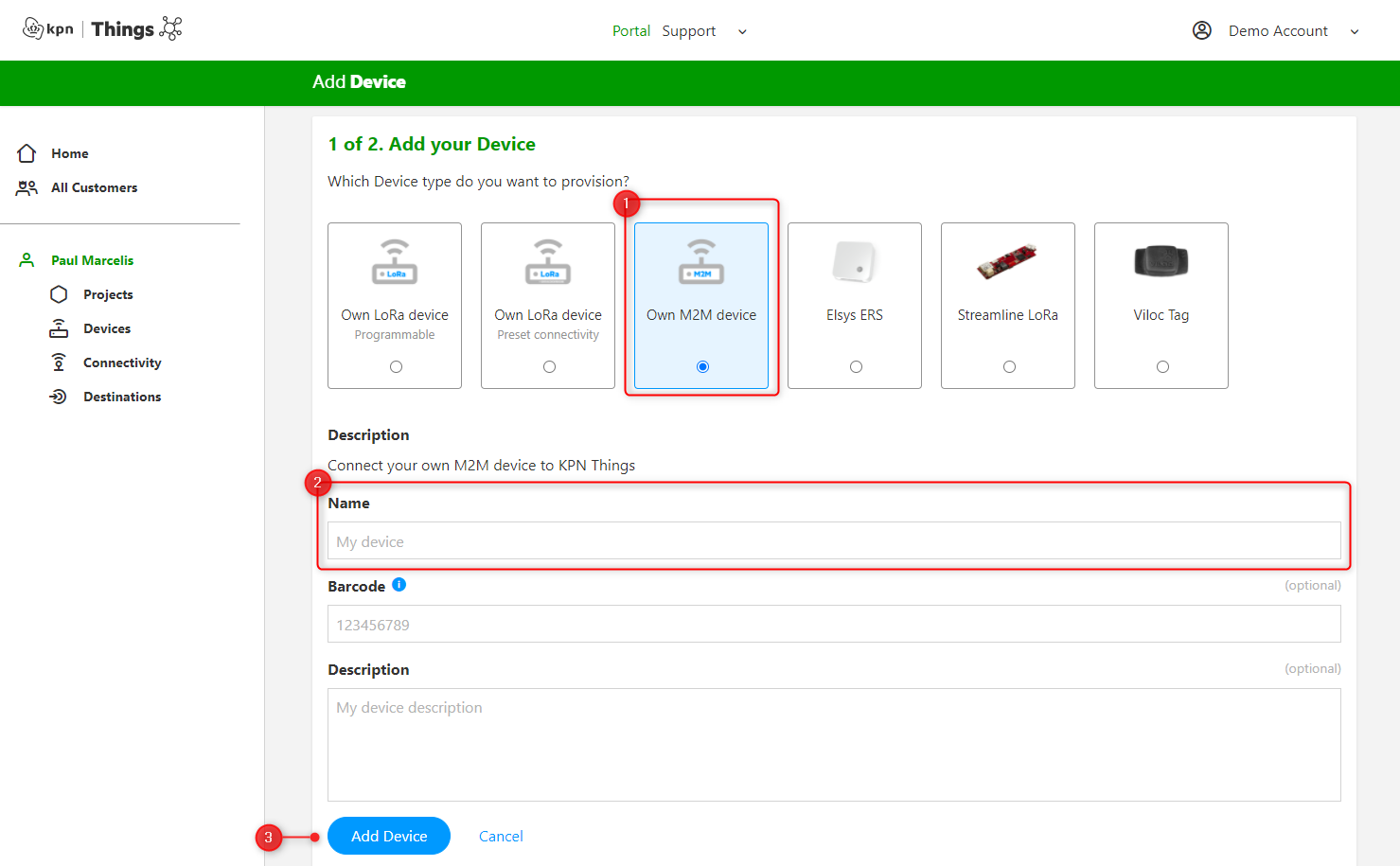Open Devices in the sidebar

(107, 328)
